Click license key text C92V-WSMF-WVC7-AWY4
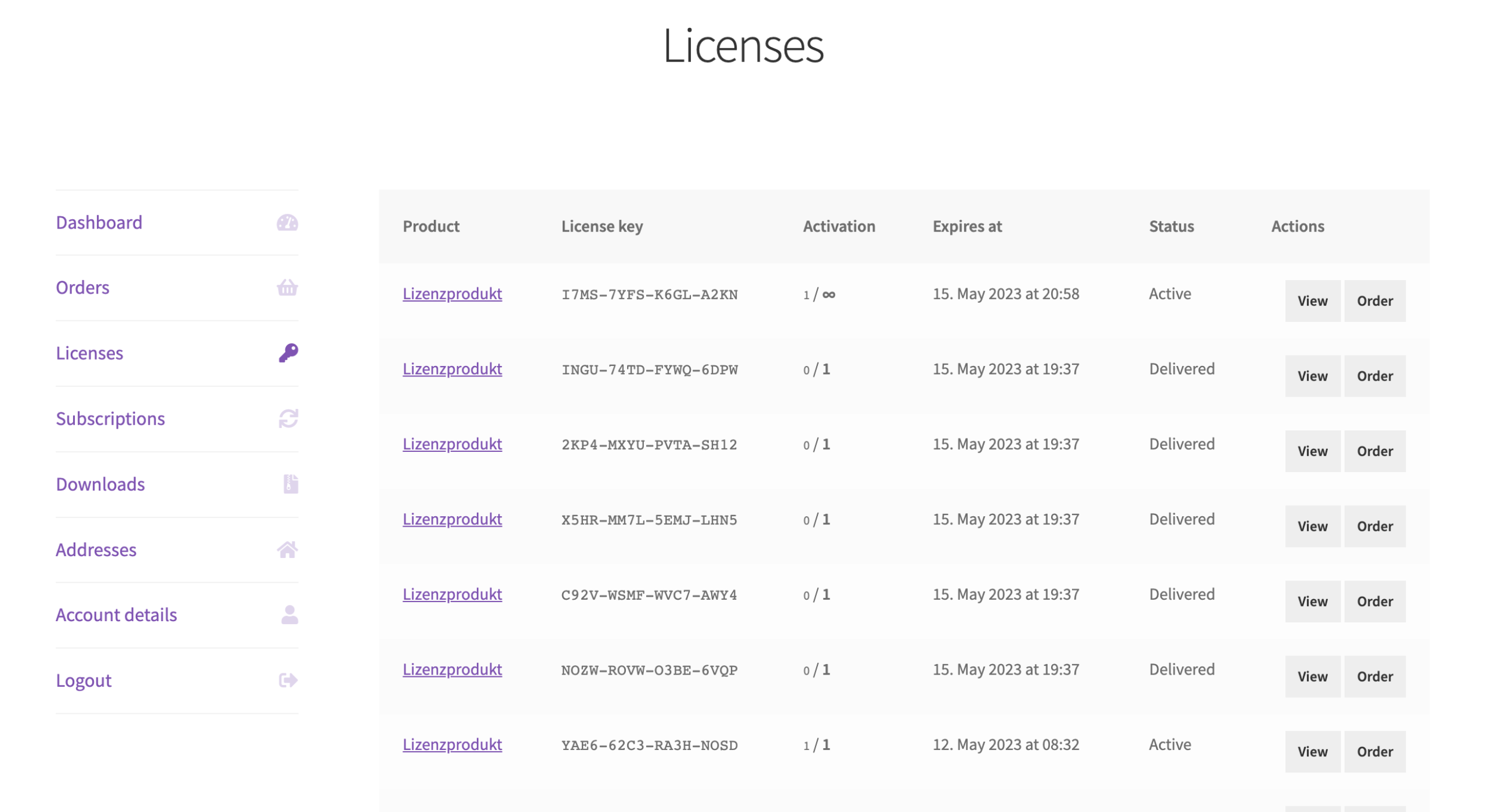This screenshot has width=1485, height=812. click(x=649, y=595)
